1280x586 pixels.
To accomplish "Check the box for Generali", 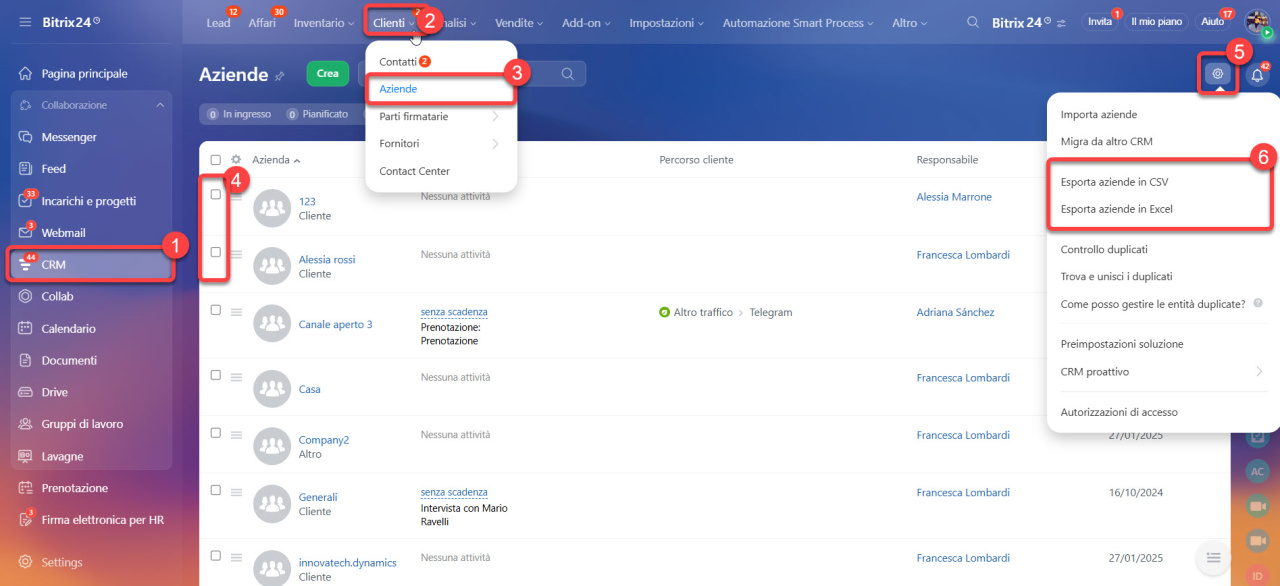I will tap(215, 490).
